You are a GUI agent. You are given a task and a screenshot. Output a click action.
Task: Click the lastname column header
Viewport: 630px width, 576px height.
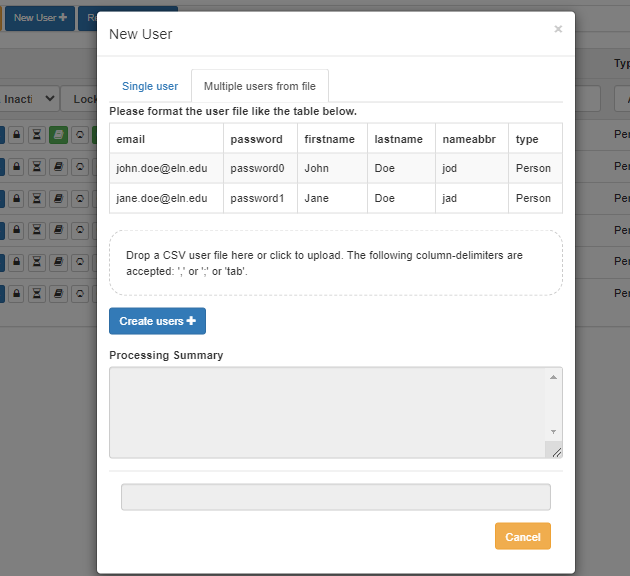click(401, 139)
